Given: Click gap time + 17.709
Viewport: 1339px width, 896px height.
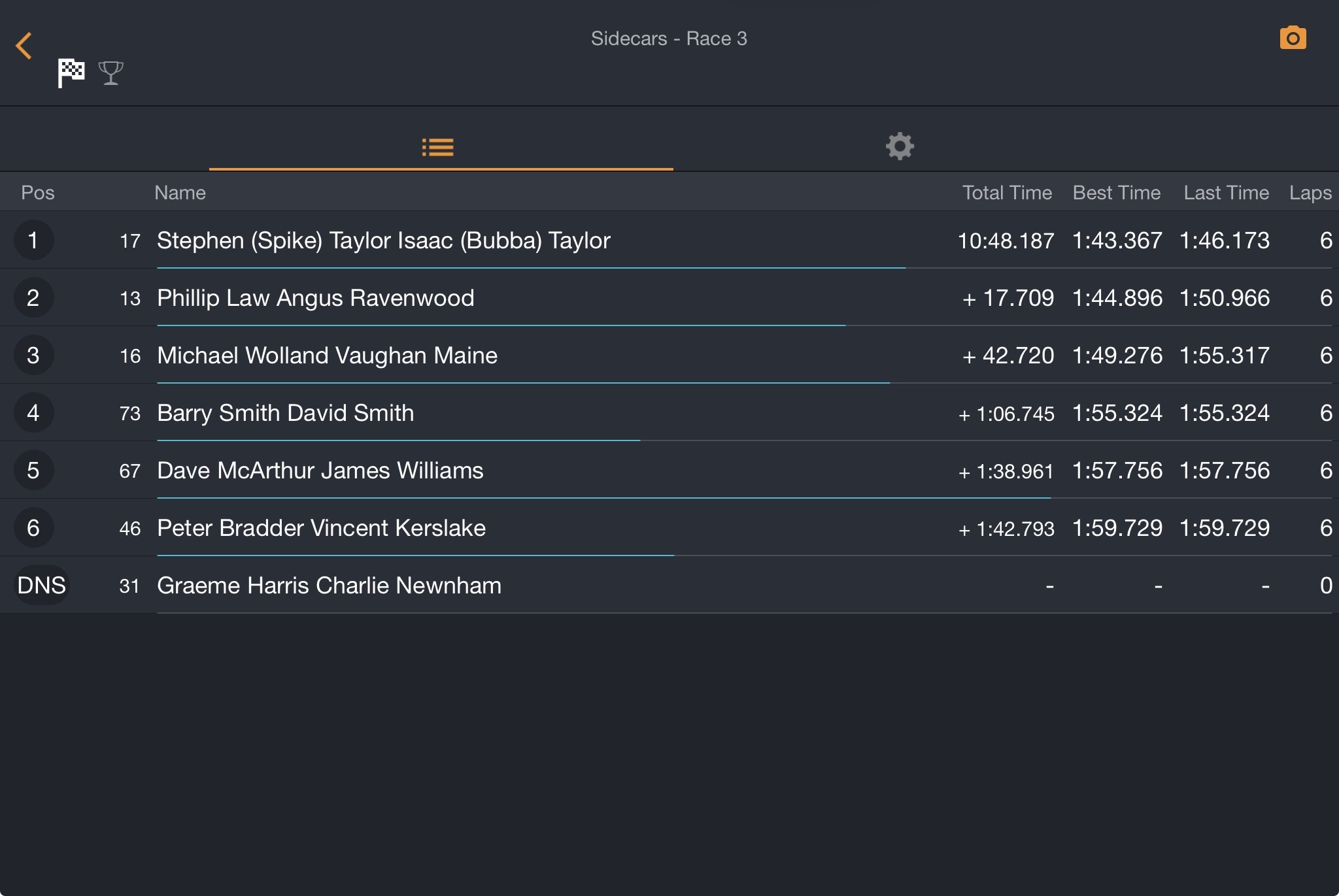Looking at the screenshot, I should [1008, 298].
